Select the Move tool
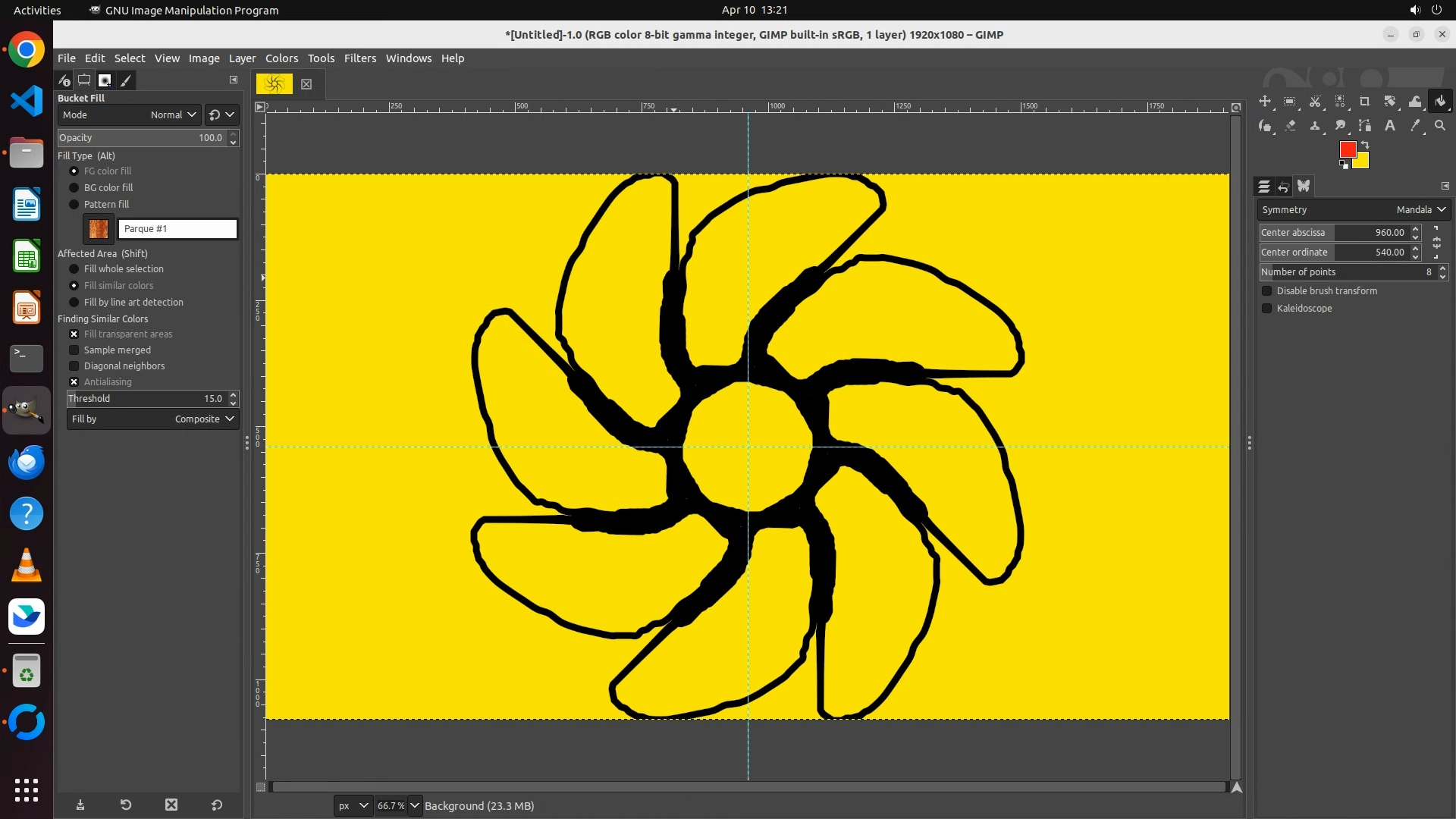Image resolution: width=1456 pixels, height=819 pixels. (1265, 102)
